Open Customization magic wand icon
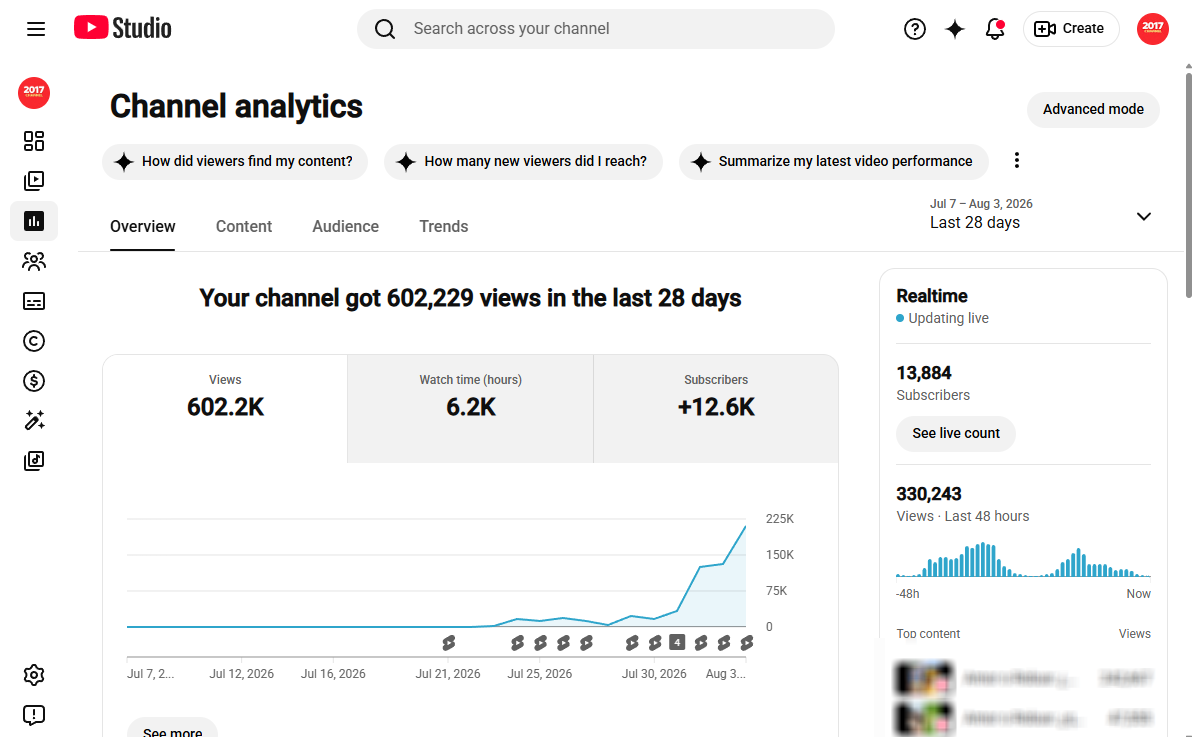This screenshot has height=737, width=1192. pyautogui.click(x=33, y=421)
